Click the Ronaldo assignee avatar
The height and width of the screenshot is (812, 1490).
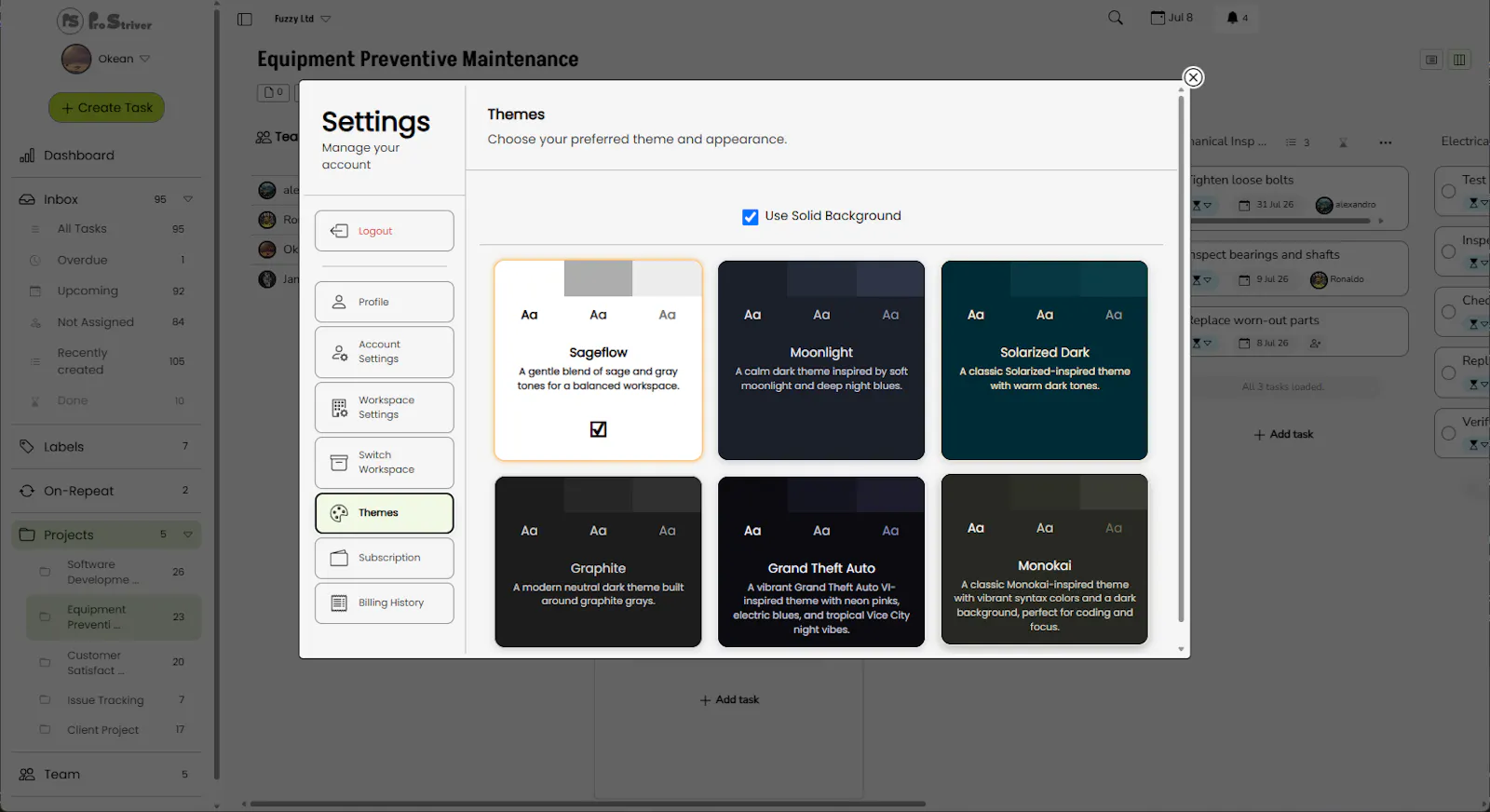(x=1319, y=279)
